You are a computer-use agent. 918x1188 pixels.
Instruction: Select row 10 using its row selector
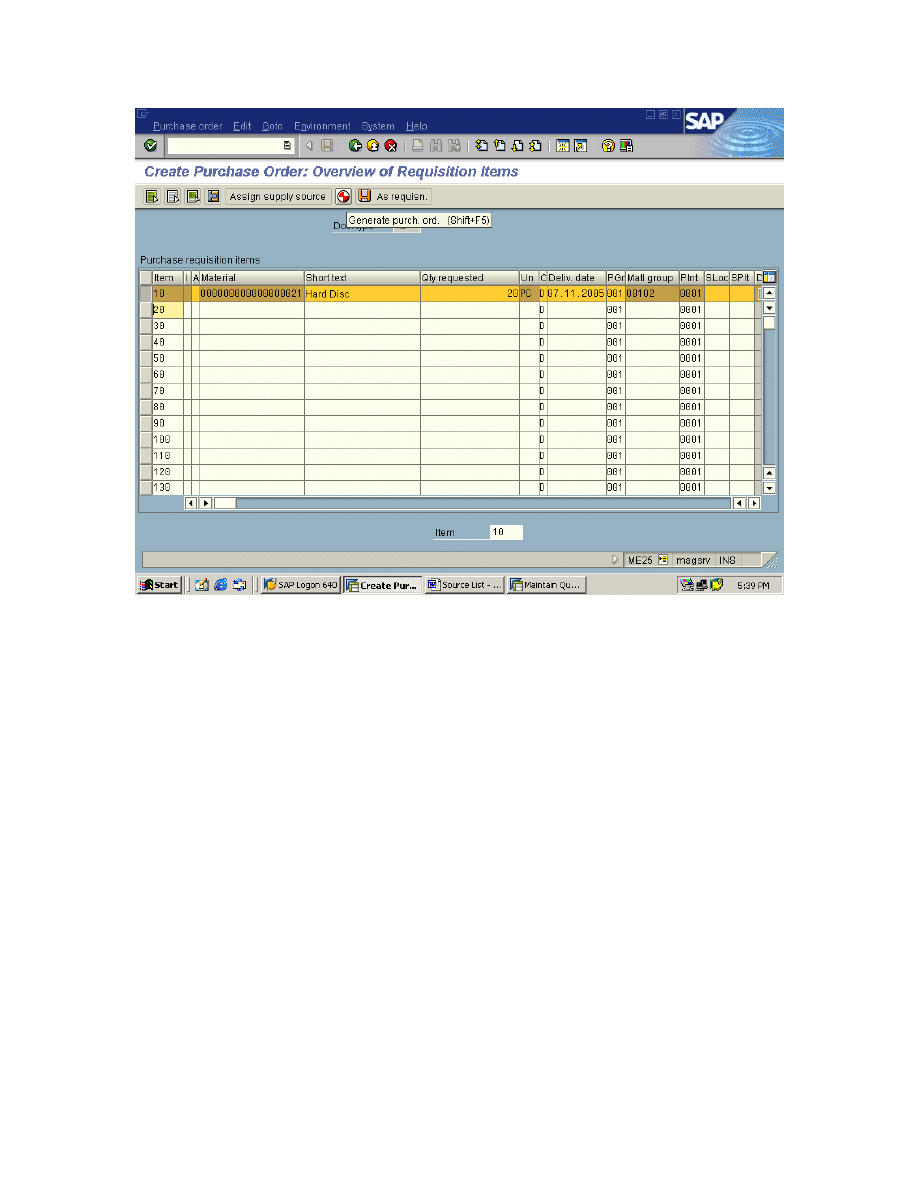[145, 294]
